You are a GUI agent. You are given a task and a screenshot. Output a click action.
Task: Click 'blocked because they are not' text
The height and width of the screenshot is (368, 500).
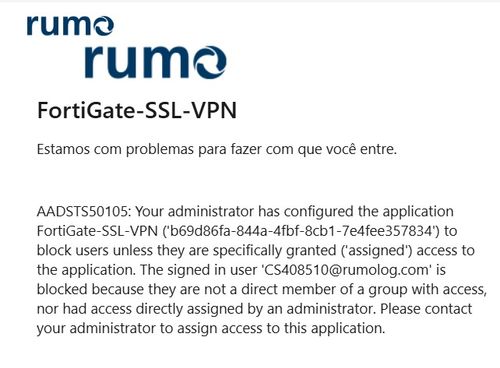pyautogui.click(x=131, y=289)
